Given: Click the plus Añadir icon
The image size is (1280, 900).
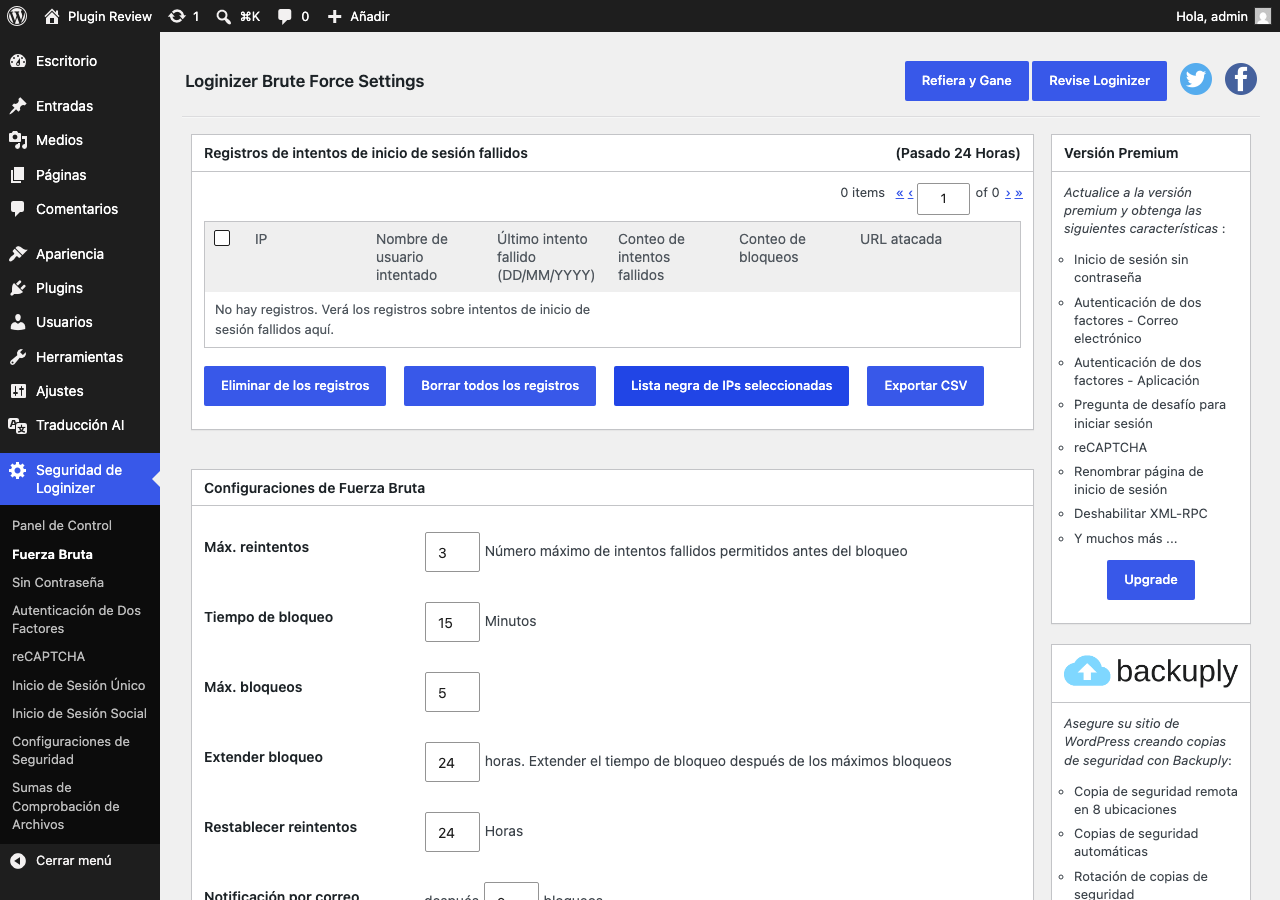Looking at the screenshot, I should coord(335,16).
